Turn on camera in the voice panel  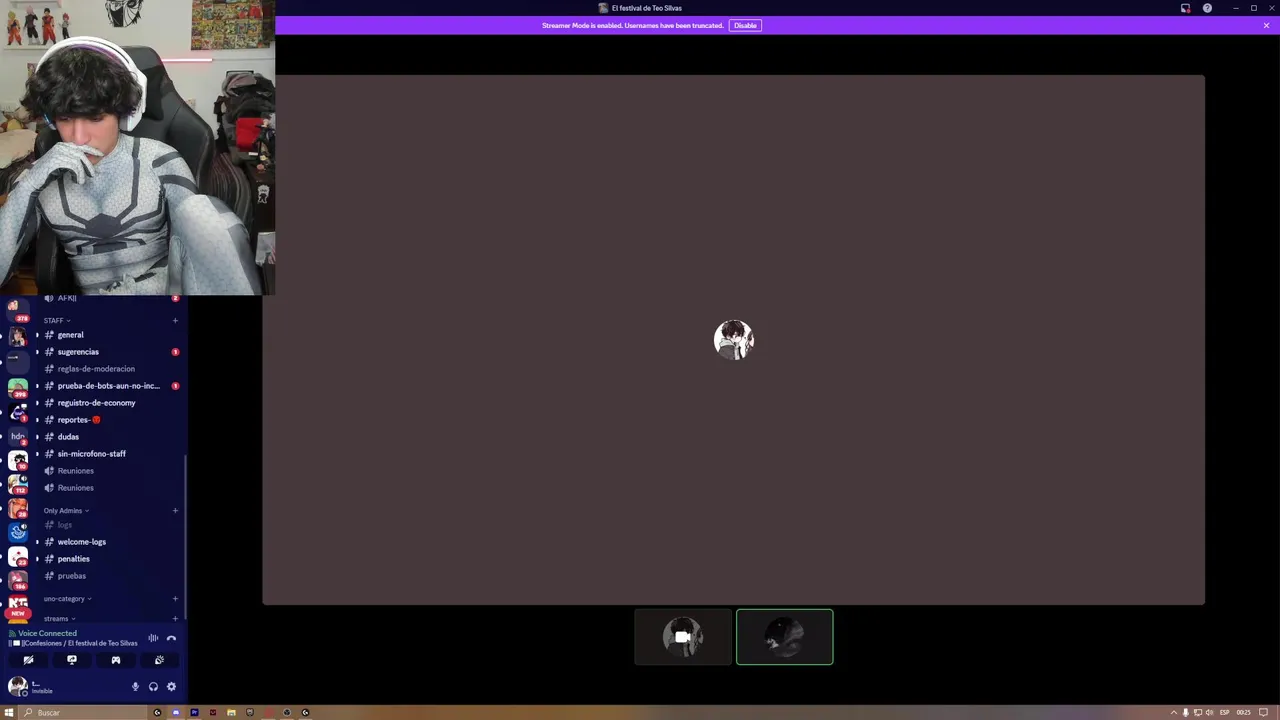point(28,660)
